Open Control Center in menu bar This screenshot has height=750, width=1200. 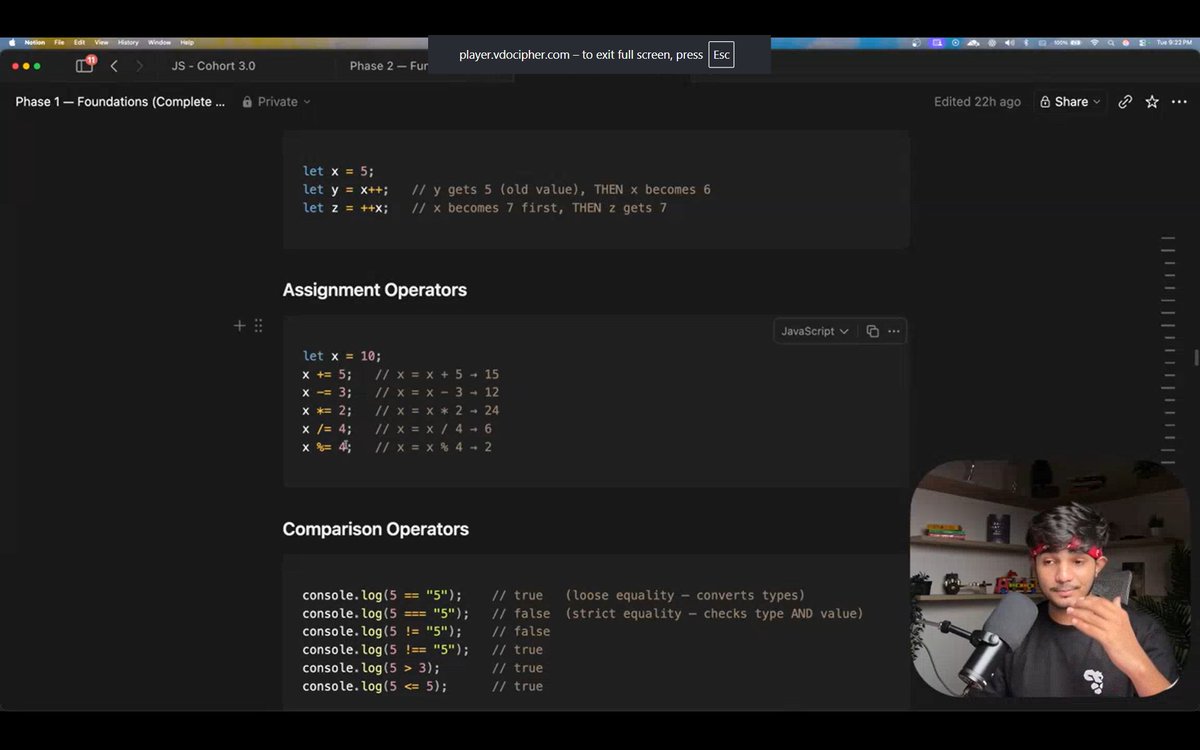pyautogui.click(x=1142, y=43)
